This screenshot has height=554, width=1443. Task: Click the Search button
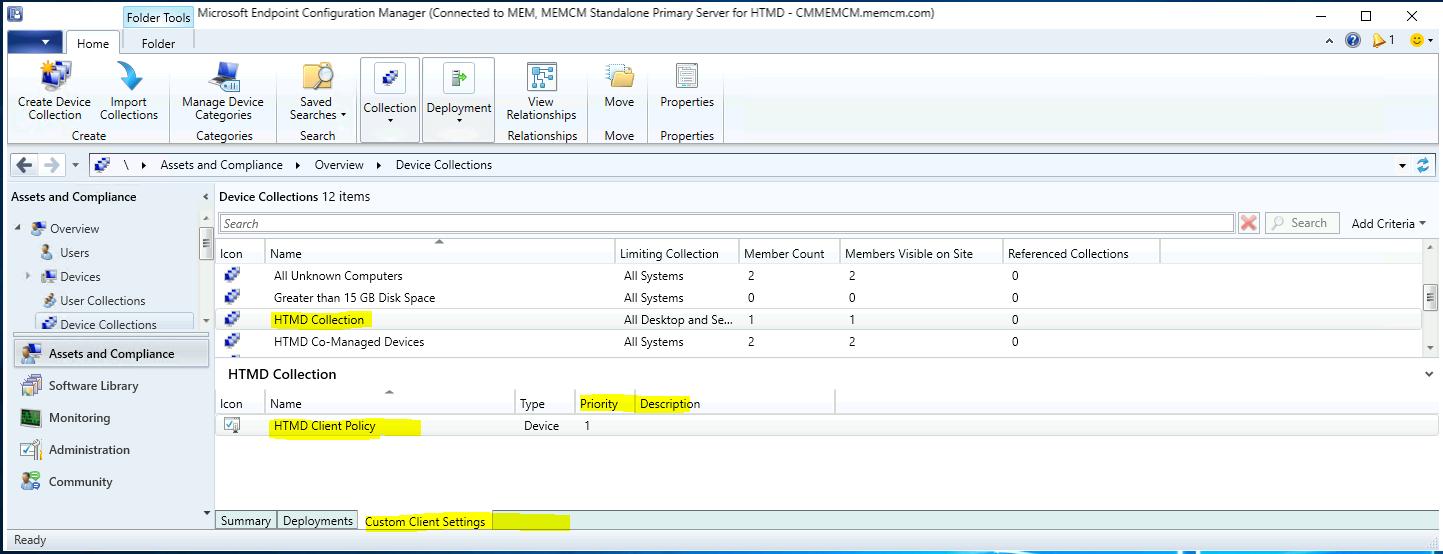[x=1302, y=223]
